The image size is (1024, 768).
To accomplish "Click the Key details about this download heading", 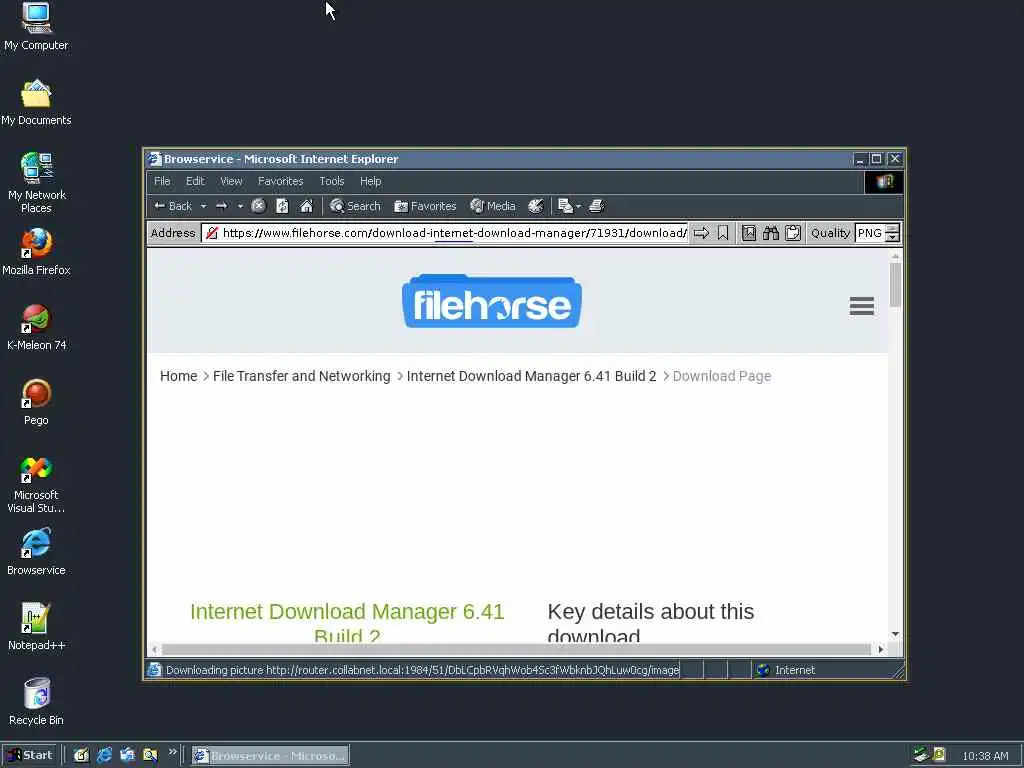I will (x=650, y=622).
